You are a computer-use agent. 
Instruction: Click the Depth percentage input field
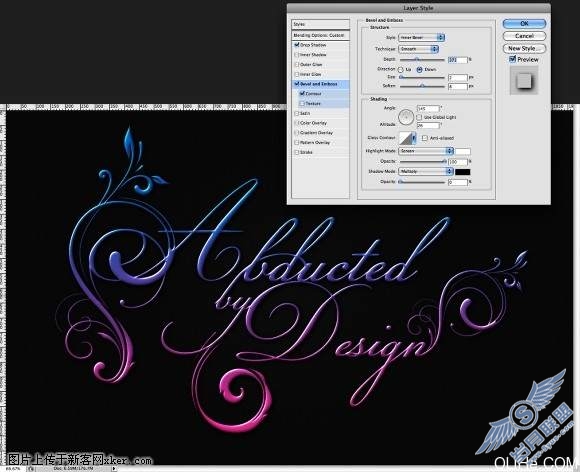[x=458, y=60]
